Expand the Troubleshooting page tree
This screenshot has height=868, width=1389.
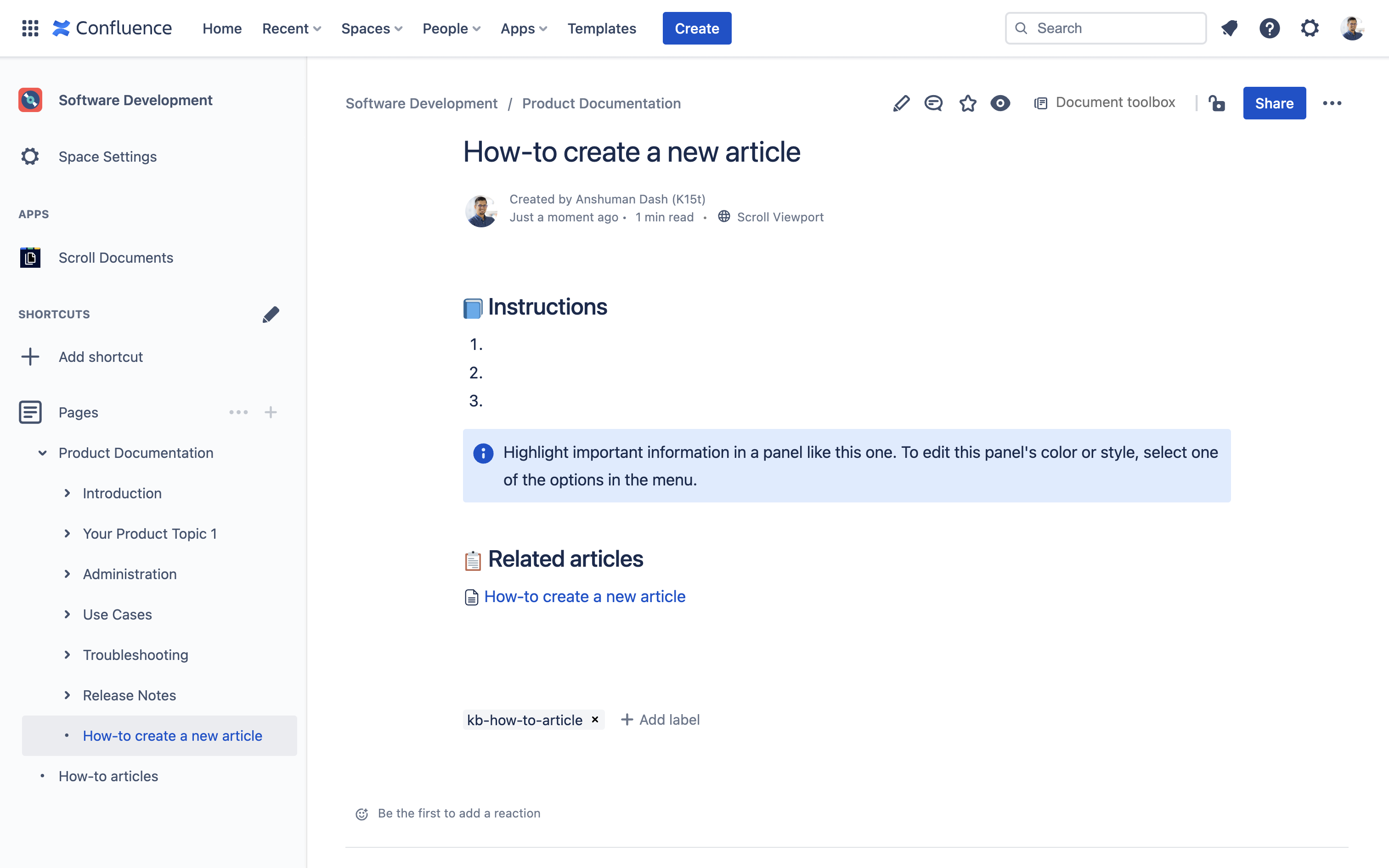pos(67,655)
